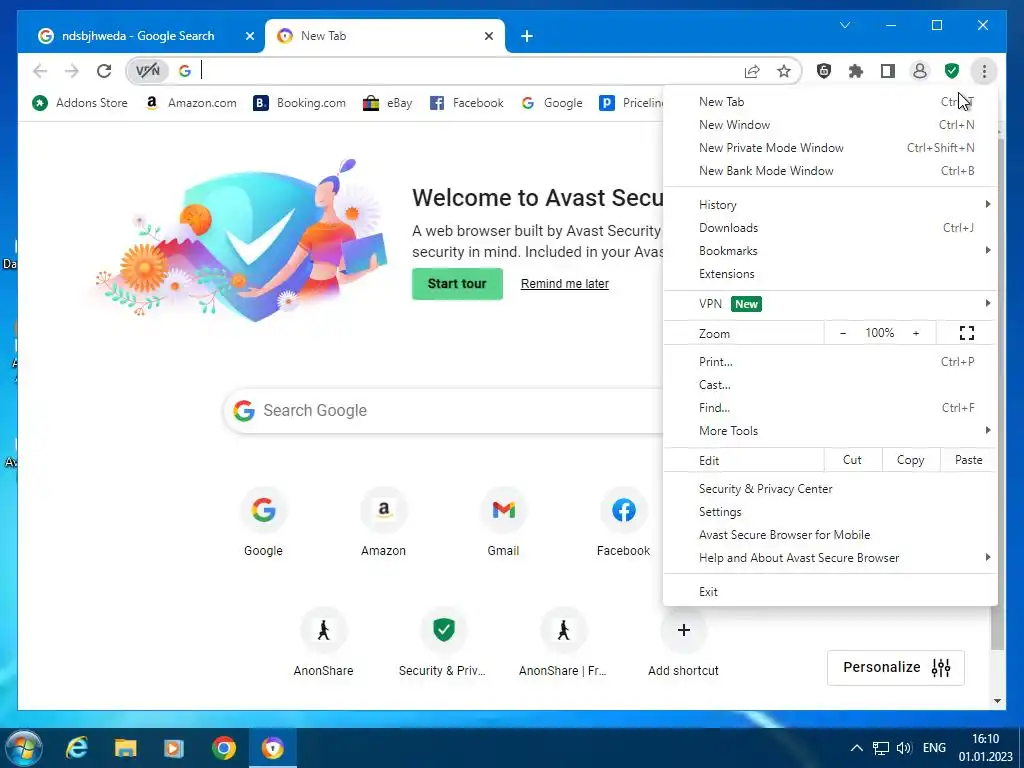Bookmark this tab with the star icon
The image size is (1024, 768).
click(784, 71)
